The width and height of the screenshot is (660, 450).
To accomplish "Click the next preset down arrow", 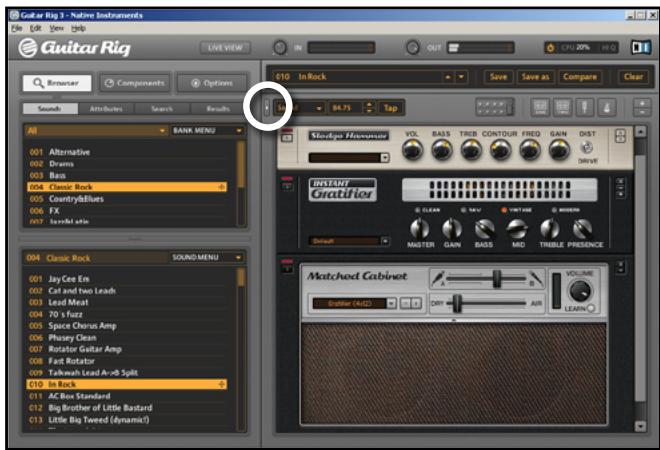I will pyautogui.click(x=462, y=77).
